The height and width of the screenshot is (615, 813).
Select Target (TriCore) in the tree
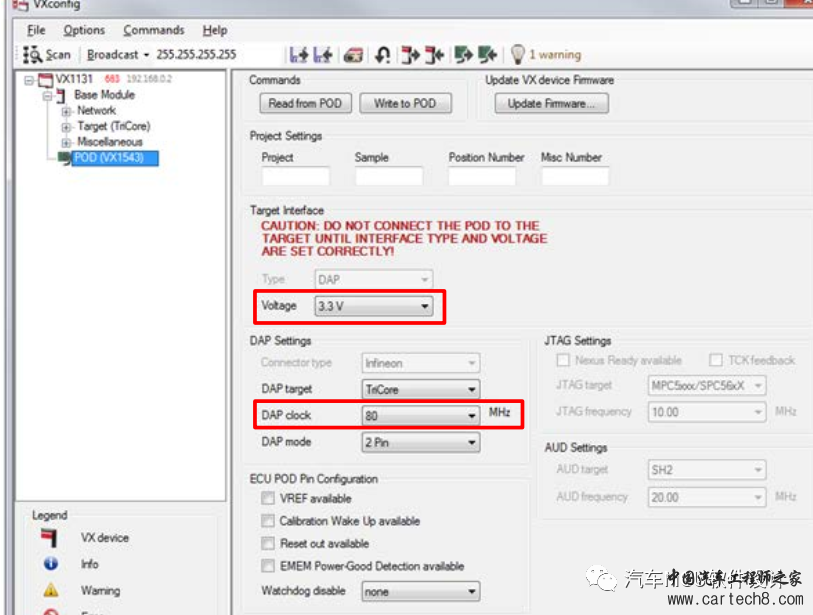pyautogui.click(x=114, y=126)
